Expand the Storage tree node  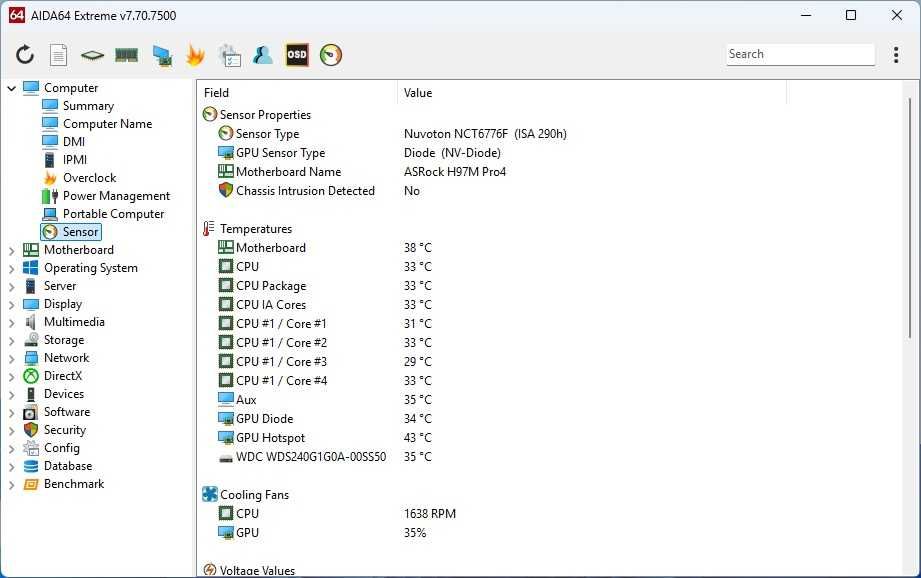12,341
